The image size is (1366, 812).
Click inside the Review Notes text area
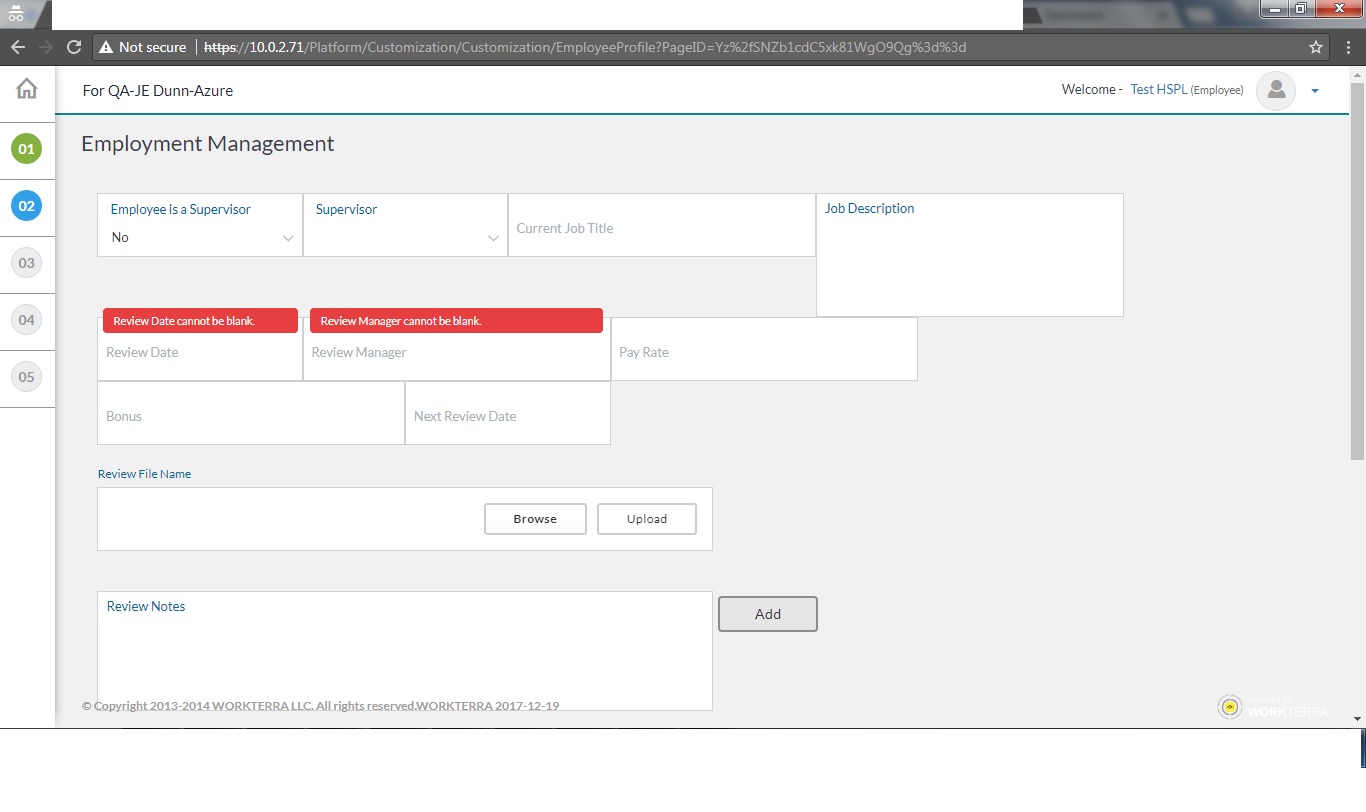(x=405, y=651)
